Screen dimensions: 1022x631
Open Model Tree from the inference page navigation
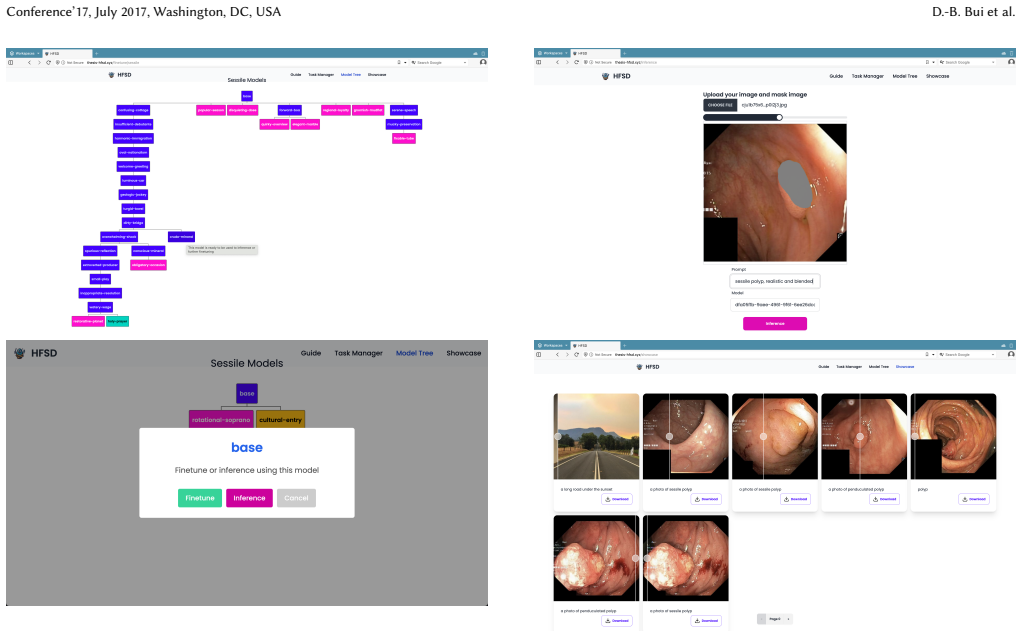click(x=905, y=76)
